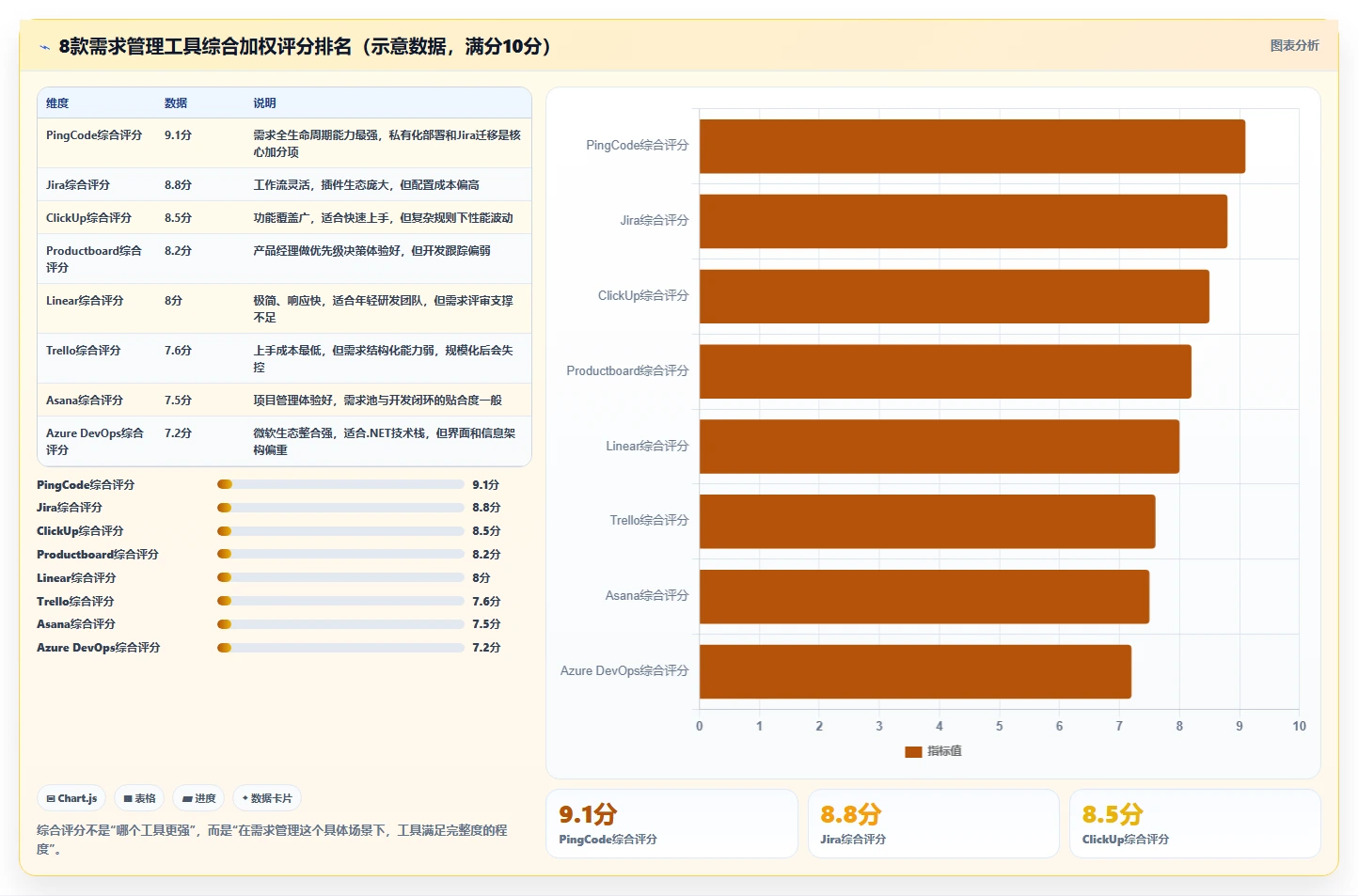Click the Trello综合评分 chart bar
This screenshot has width=1358, height=896.
[927, 521]
